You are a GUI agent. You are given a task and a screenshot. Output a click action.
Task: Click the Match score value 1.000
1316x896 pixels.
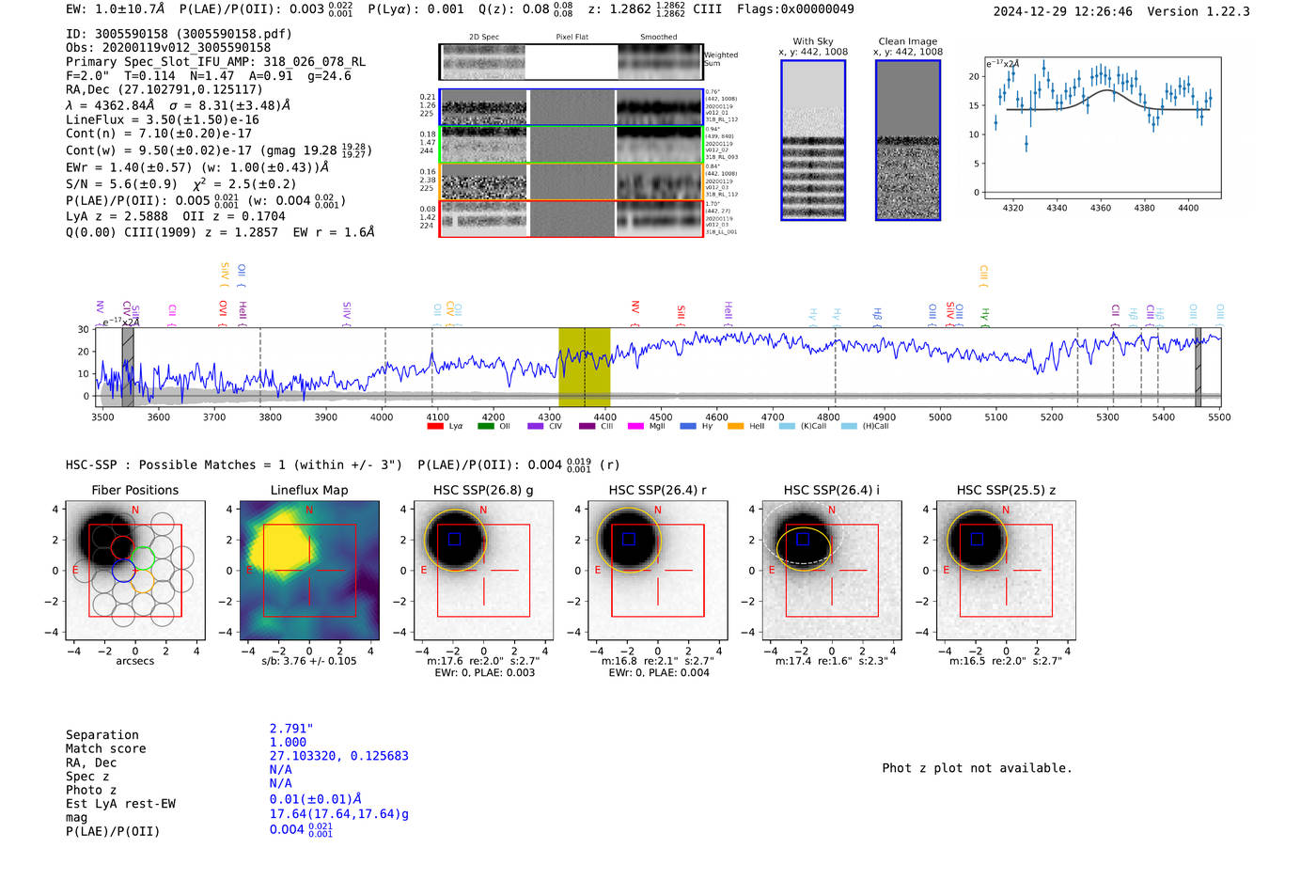click(x=288, y=742)
